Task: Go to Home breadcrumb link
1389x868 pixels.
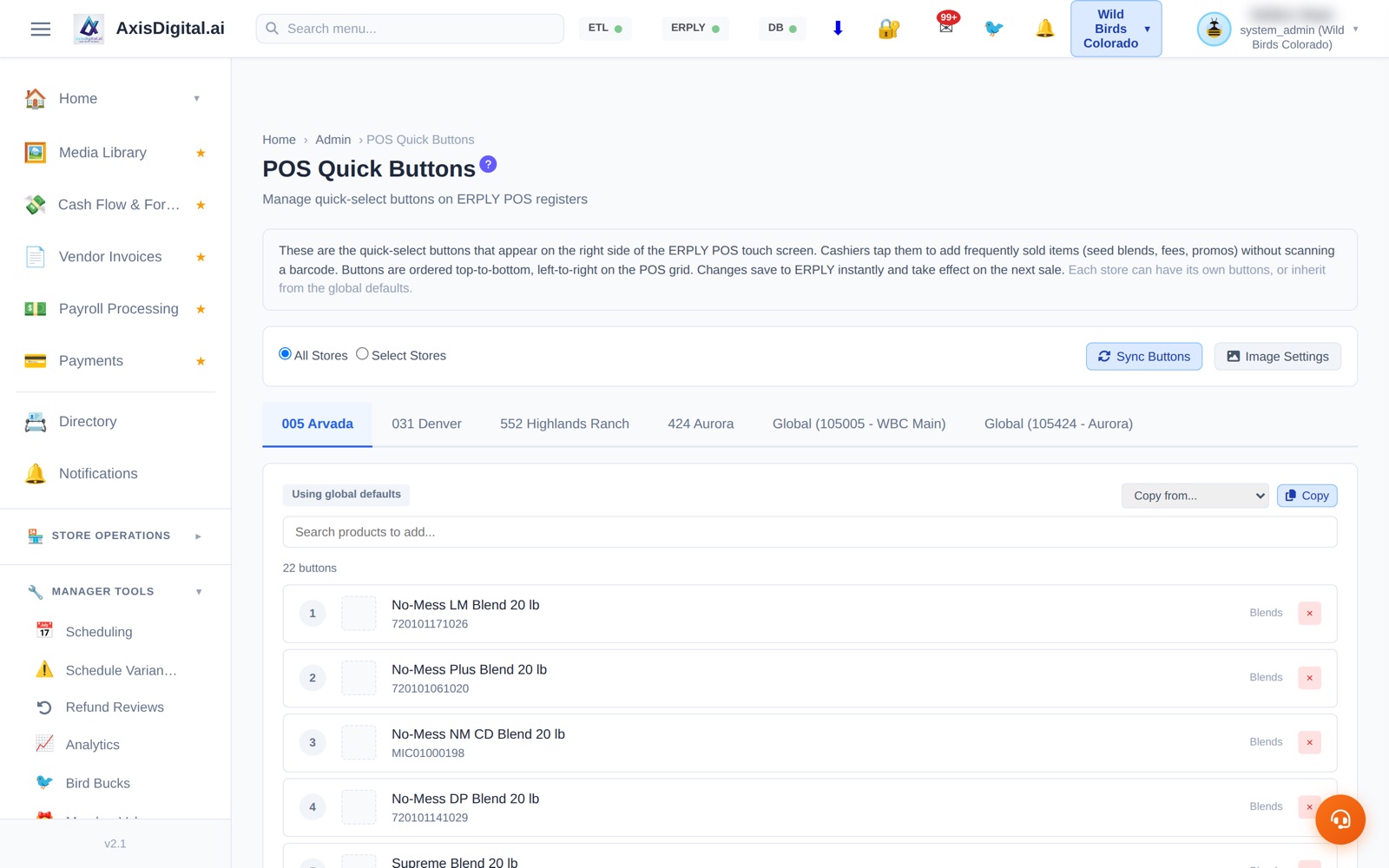Action: (280, 140)
